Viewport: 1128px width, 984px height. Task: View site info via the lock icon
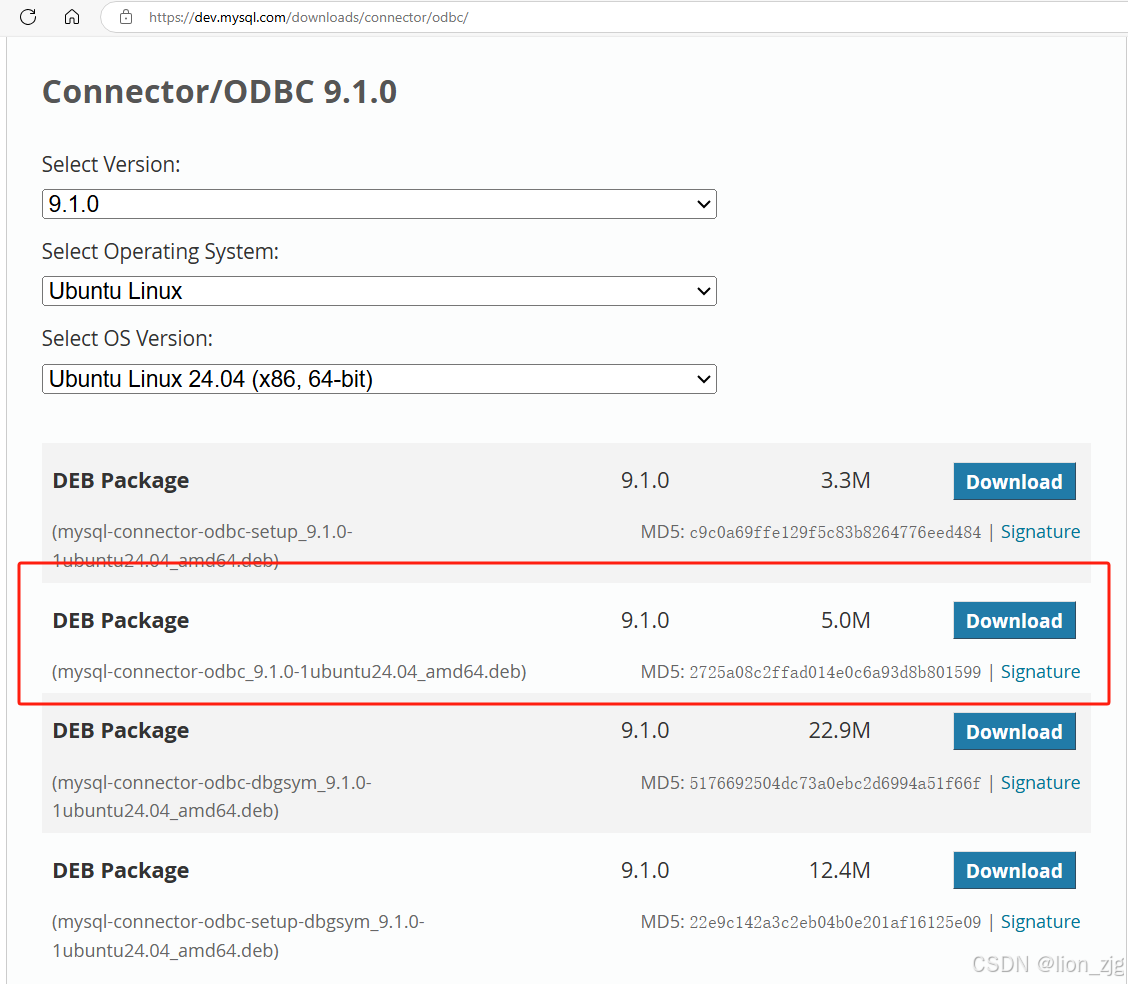coord(126,17)
